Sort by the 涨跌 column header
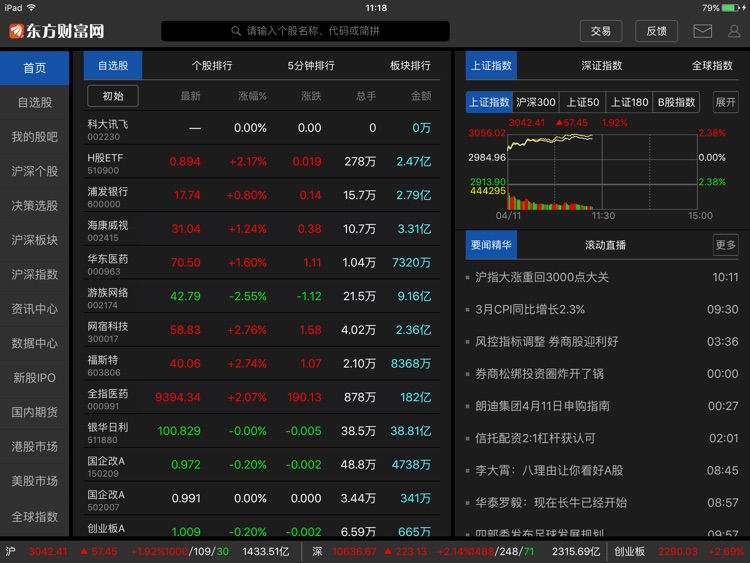Image resolution: width=750 pixels, height=563 pixels. point(311,96)
